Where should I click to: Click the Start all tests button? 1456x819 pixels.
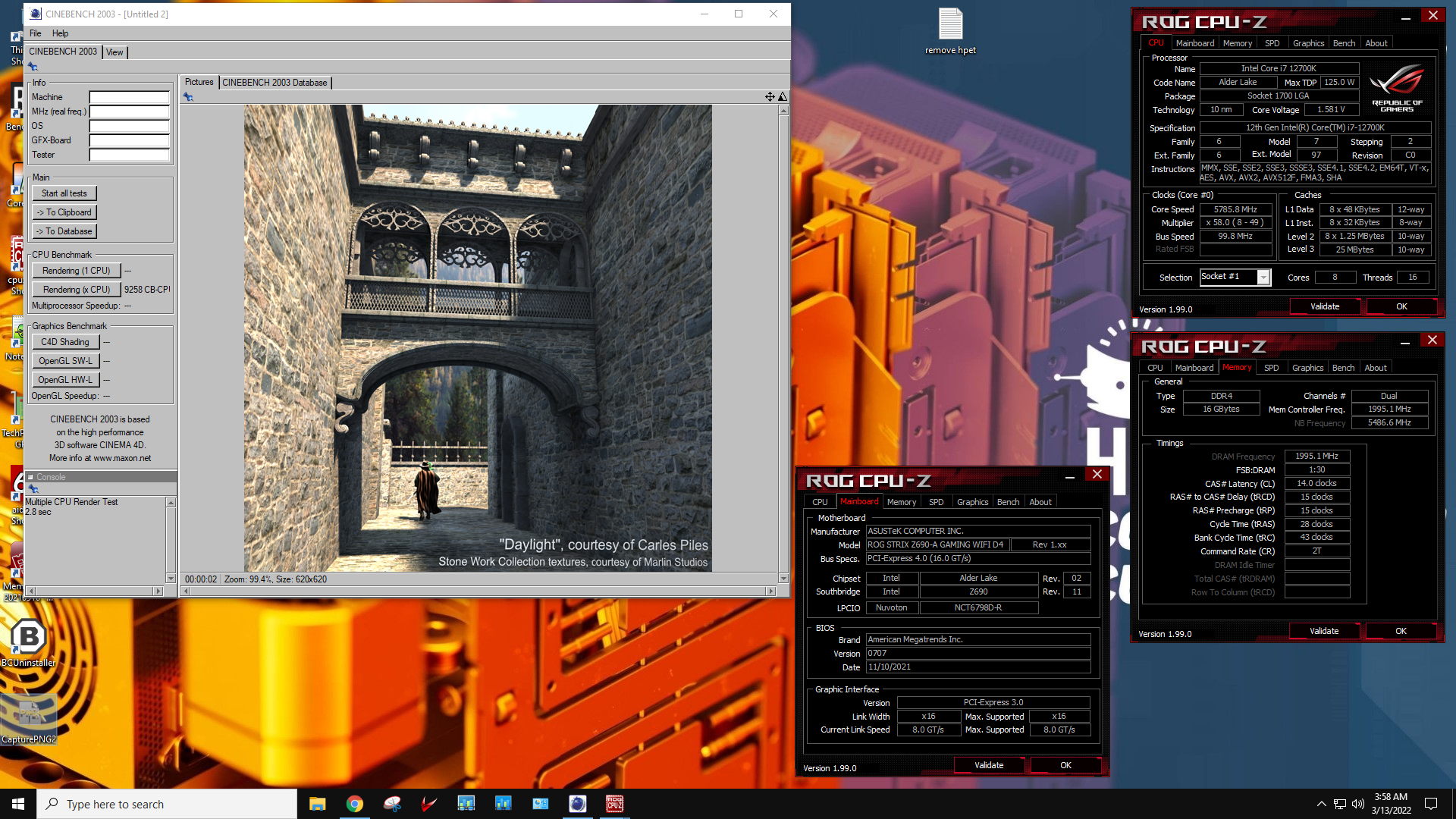(64, 193)
